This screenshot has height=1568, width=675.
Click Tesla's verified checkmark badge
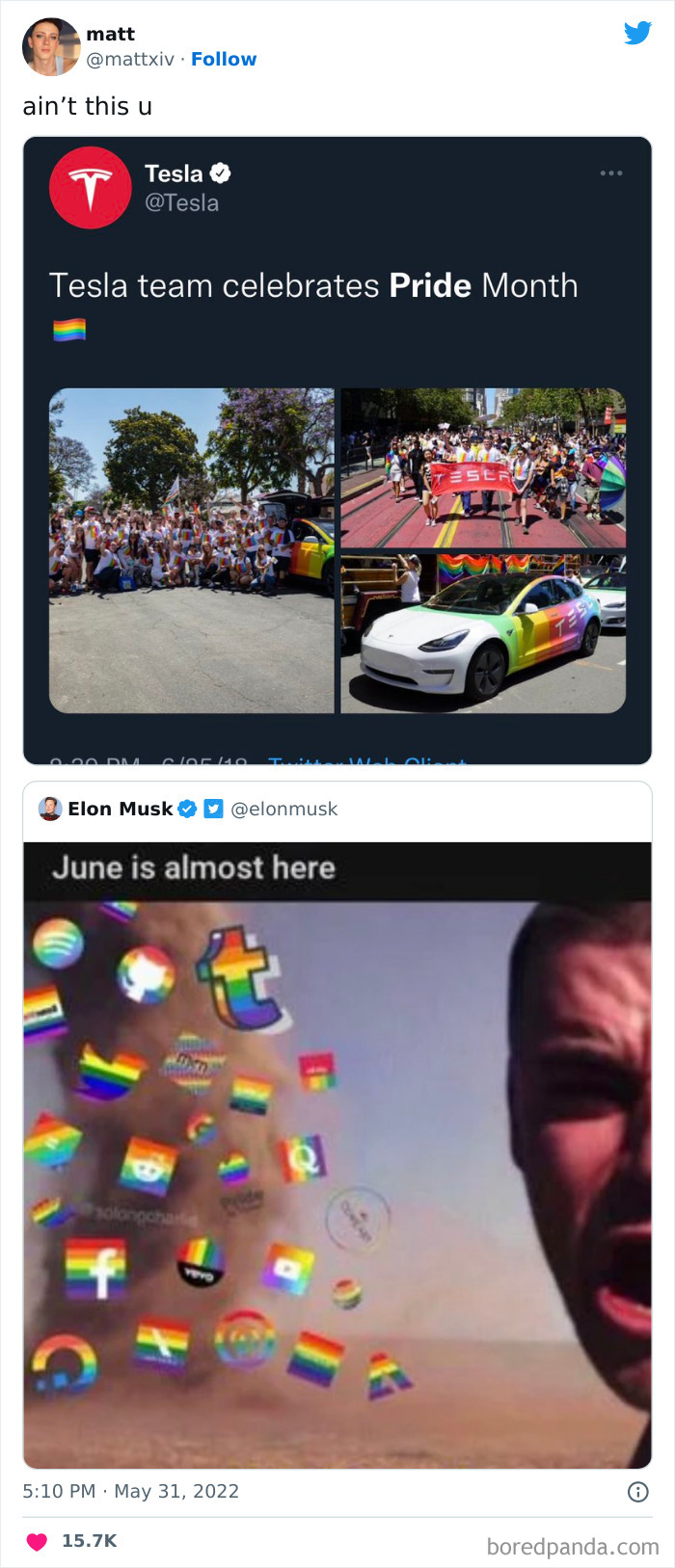coord(220,174)
